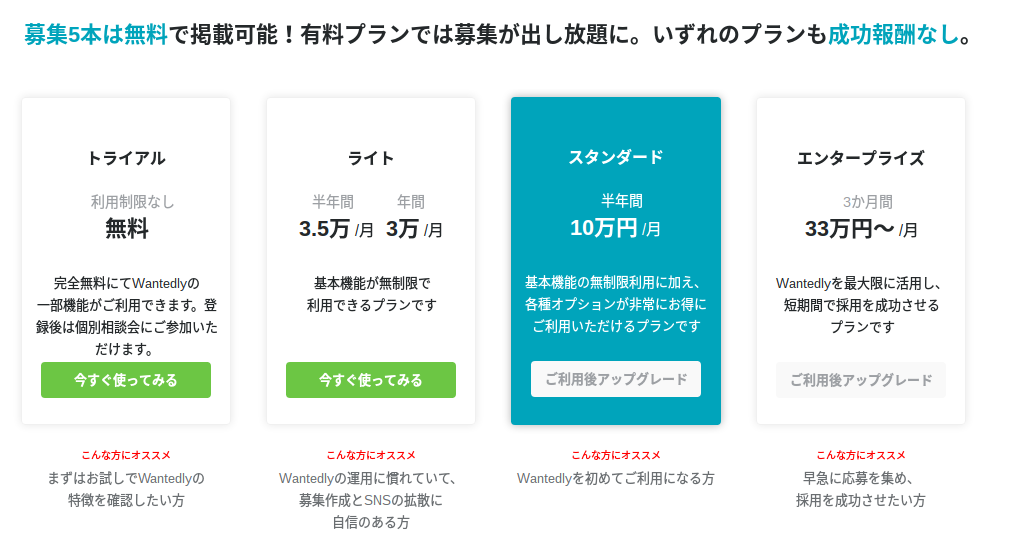1027x534 pixels.
Task: Click the 無料 price in the トライアル card
Action: [127, 229]
